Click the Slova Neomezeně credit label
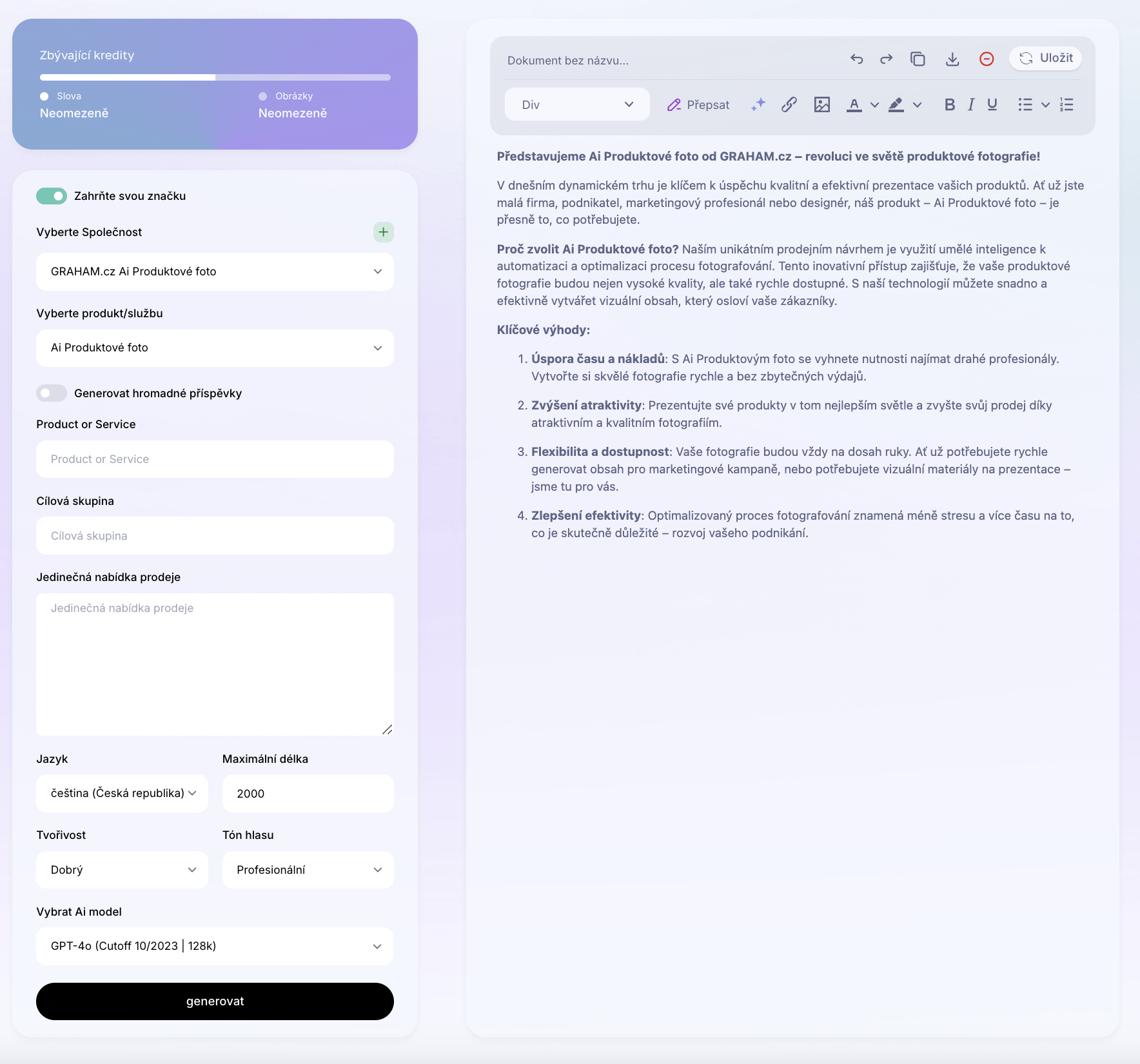 click(74, 105)
